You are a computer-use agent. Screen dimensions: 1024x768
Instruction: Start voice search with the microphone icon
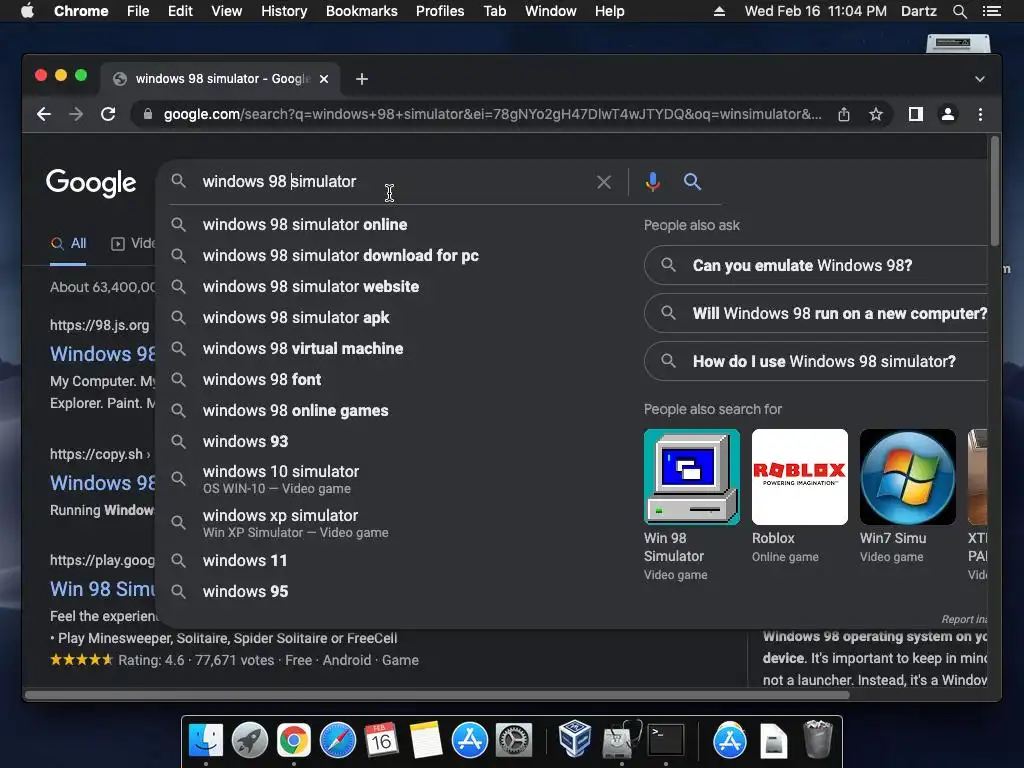pyautogui.click(x=652, y=182)
